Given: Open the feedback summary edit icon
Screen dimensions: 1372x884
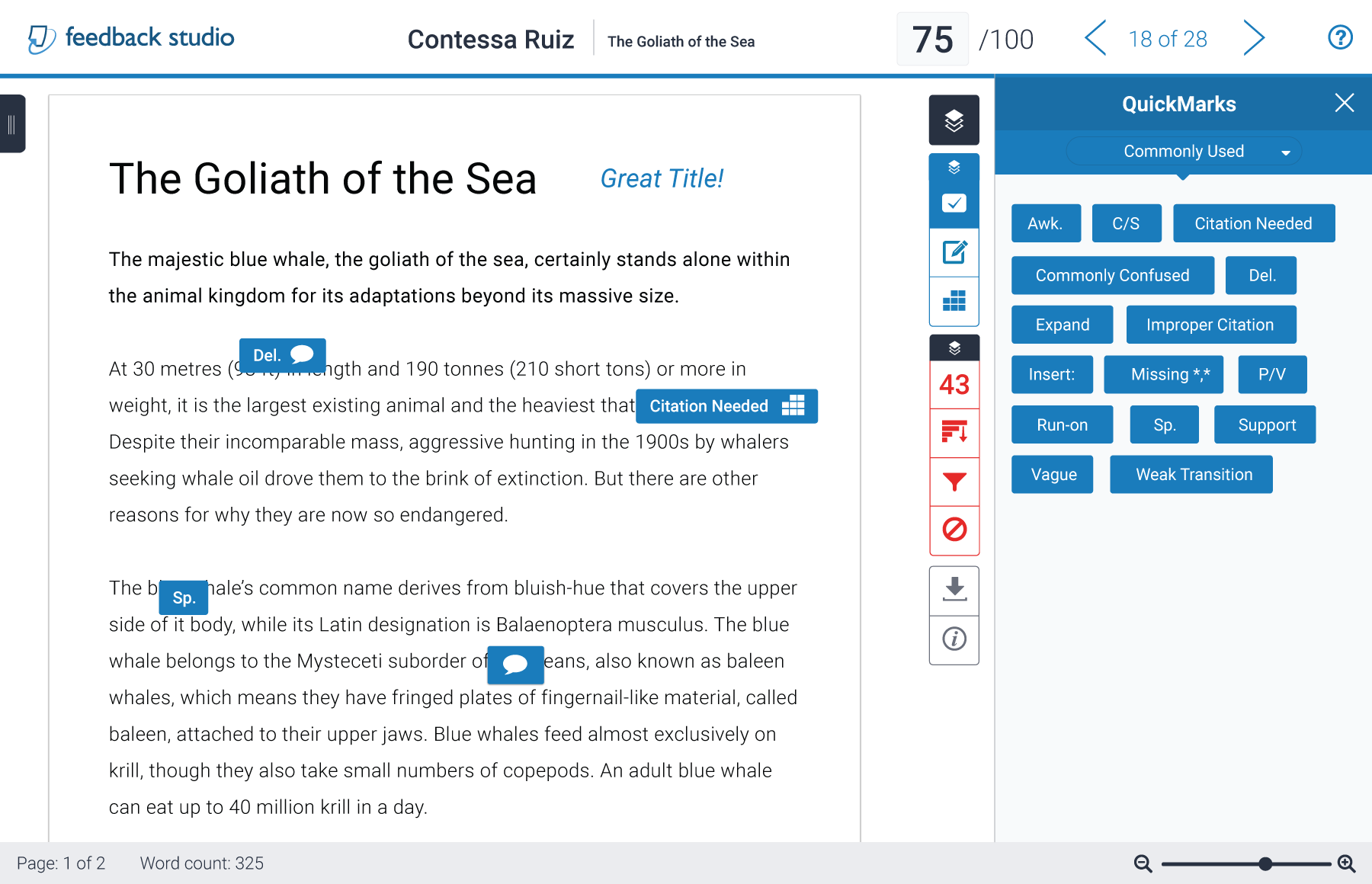Looking at the screenshot, I should pos(954,252).
